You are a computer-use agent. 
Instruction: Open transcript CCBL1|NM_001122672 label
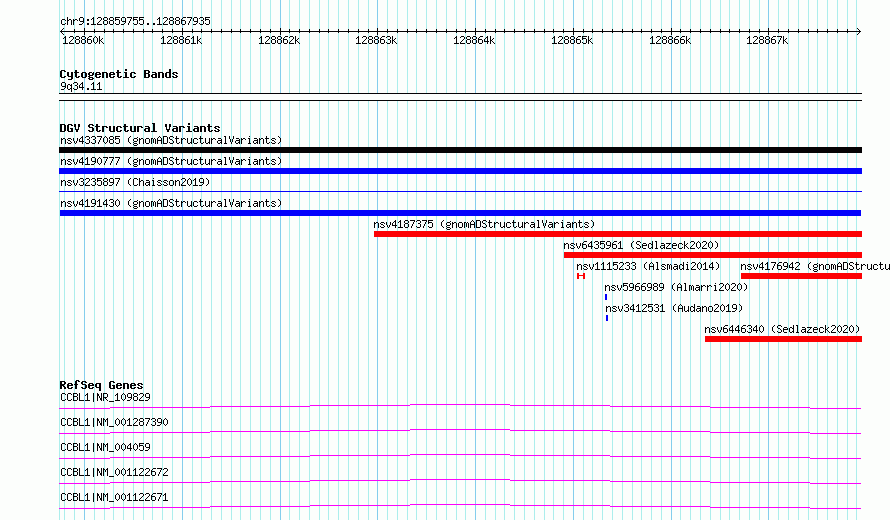click(x=114, y=472)
